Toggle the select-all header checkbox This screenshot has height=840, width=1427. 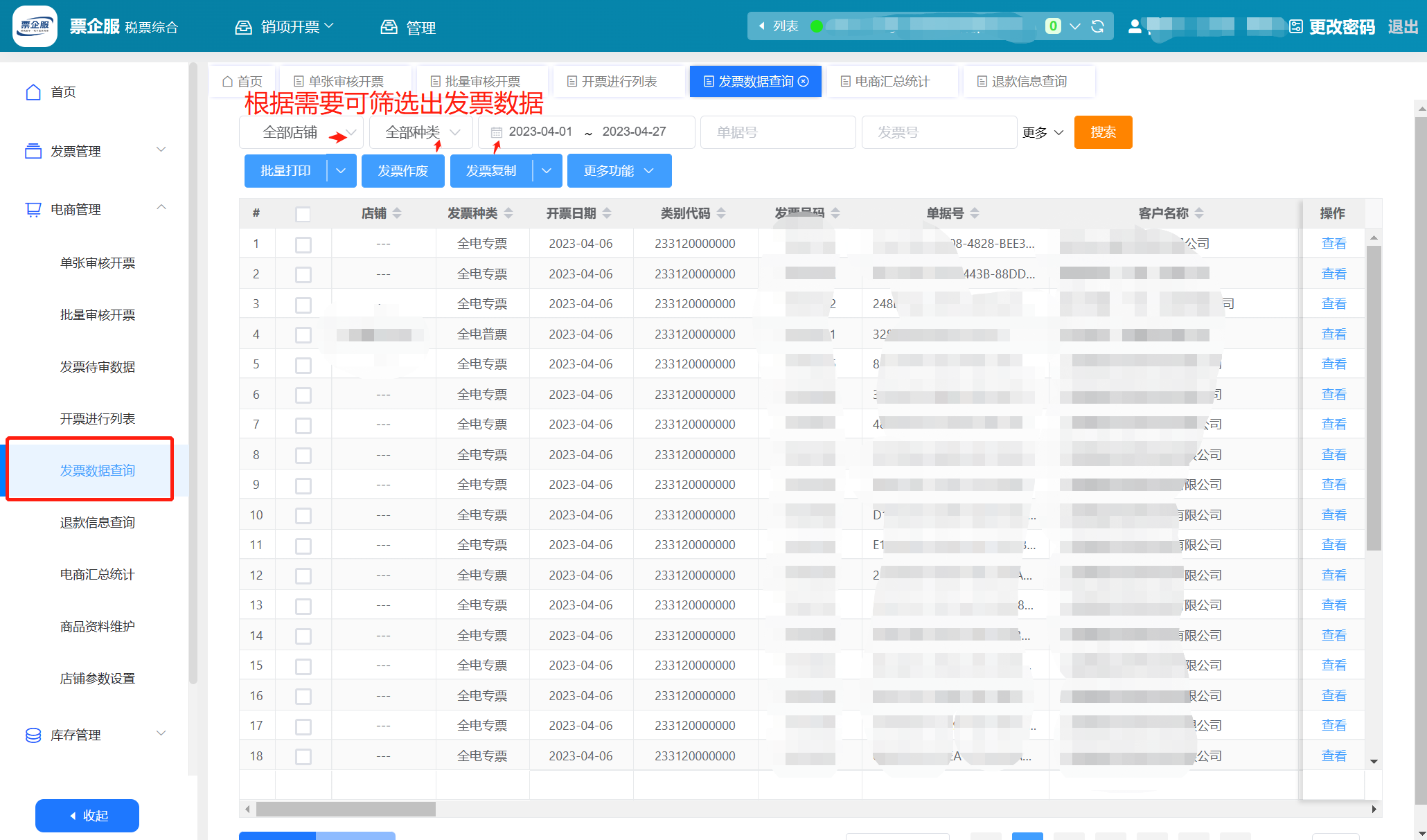click(x=303, y=214)
